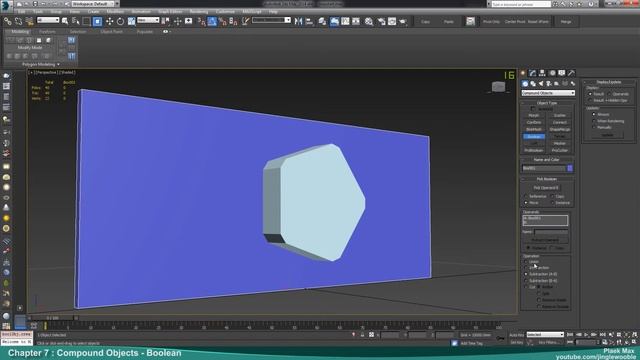
Task: Click the Unlink Selection tool
Action: (18, 21)
